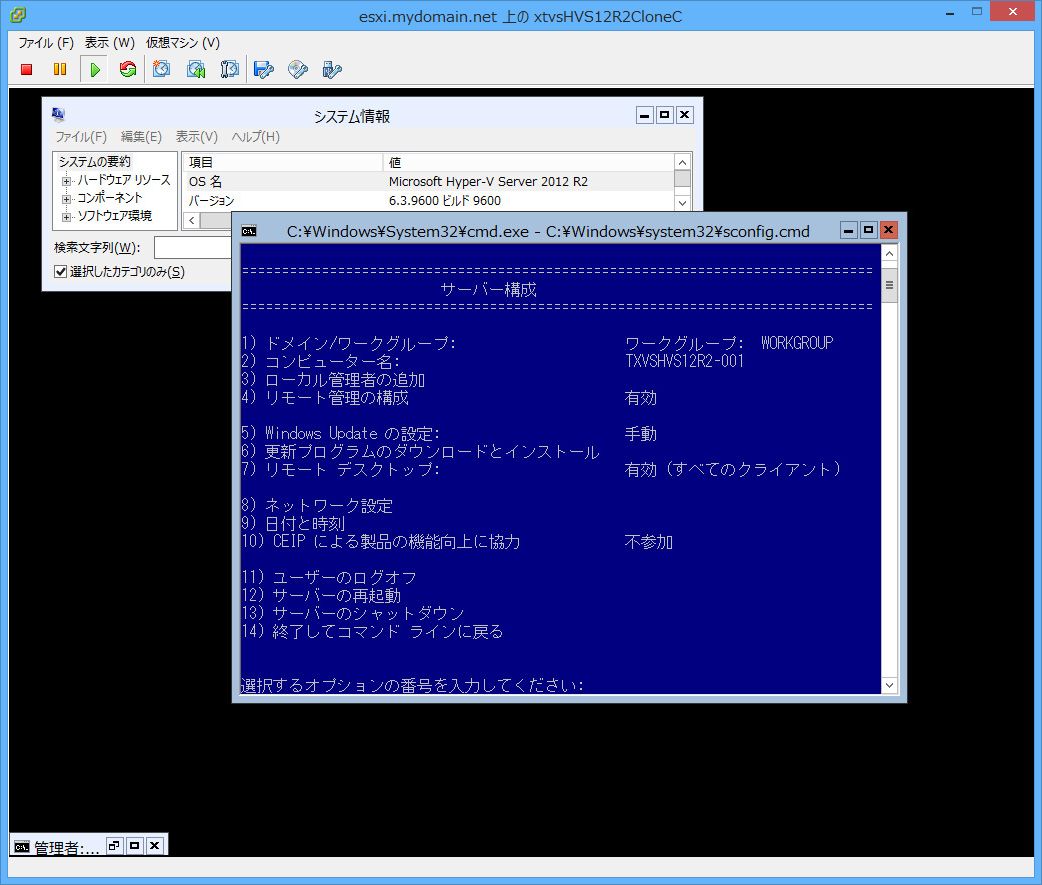Click option 1) ドメイン/ワークグループ line
Screen dimensions: 1042x885
tap(348, 343)
